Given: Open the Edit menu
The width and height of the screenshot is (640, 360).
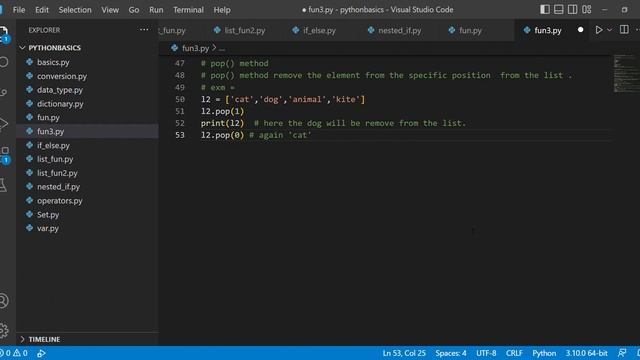Looking at the screenshot, I should click(42, 10).
